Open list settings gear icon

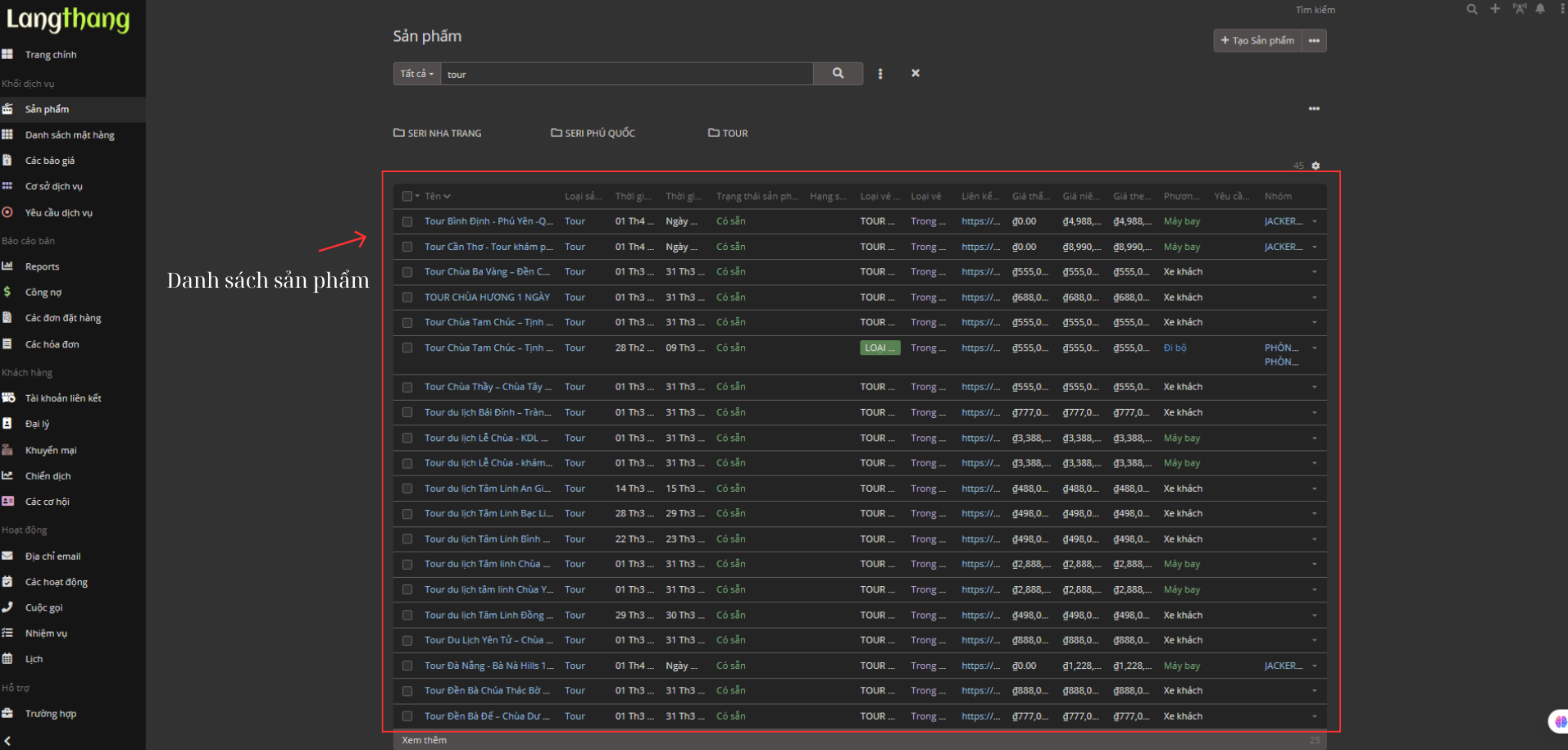click(x=1316, y=166)
